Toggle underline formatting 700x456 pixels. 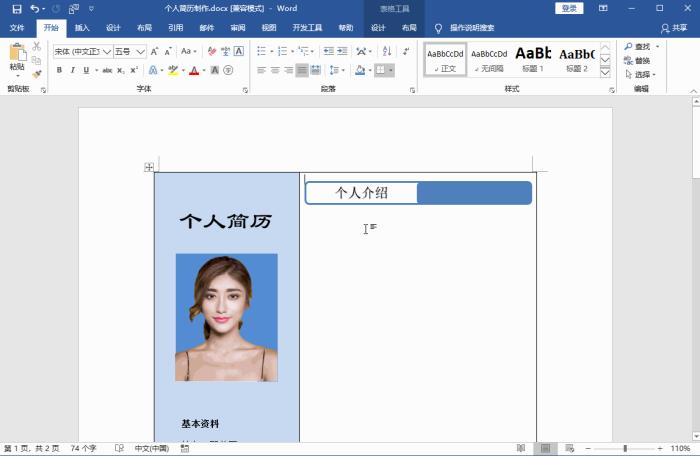coord(85,70)
